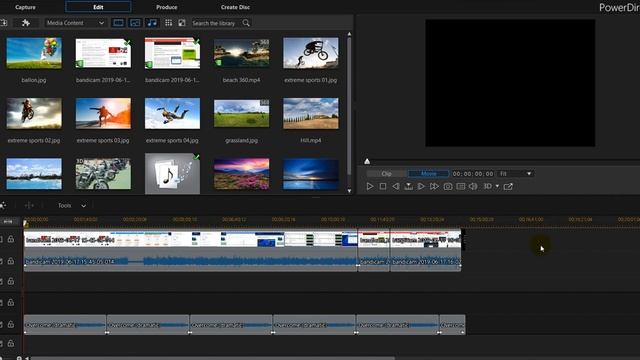Select the last bandicam video clip on track one
The height and width of the screenshot is (360, 640).
(426, 239)
